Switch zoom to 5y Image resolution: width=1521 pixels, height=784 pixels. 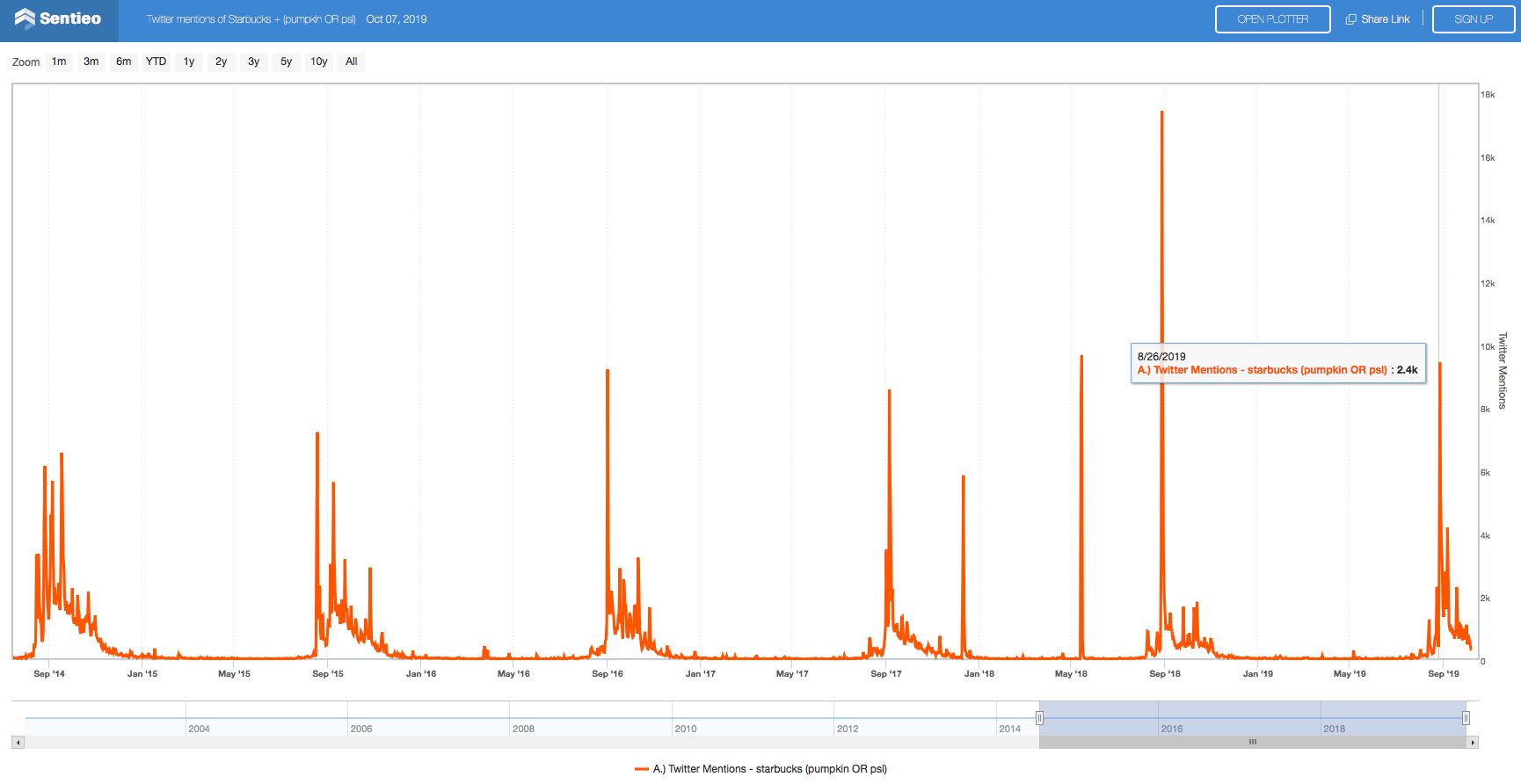pyautogui.click(x=287, y=62)
